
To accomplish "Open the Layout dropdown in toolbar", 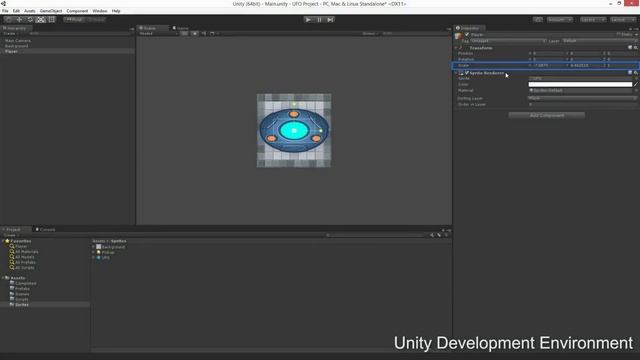I will coord(622,20).
